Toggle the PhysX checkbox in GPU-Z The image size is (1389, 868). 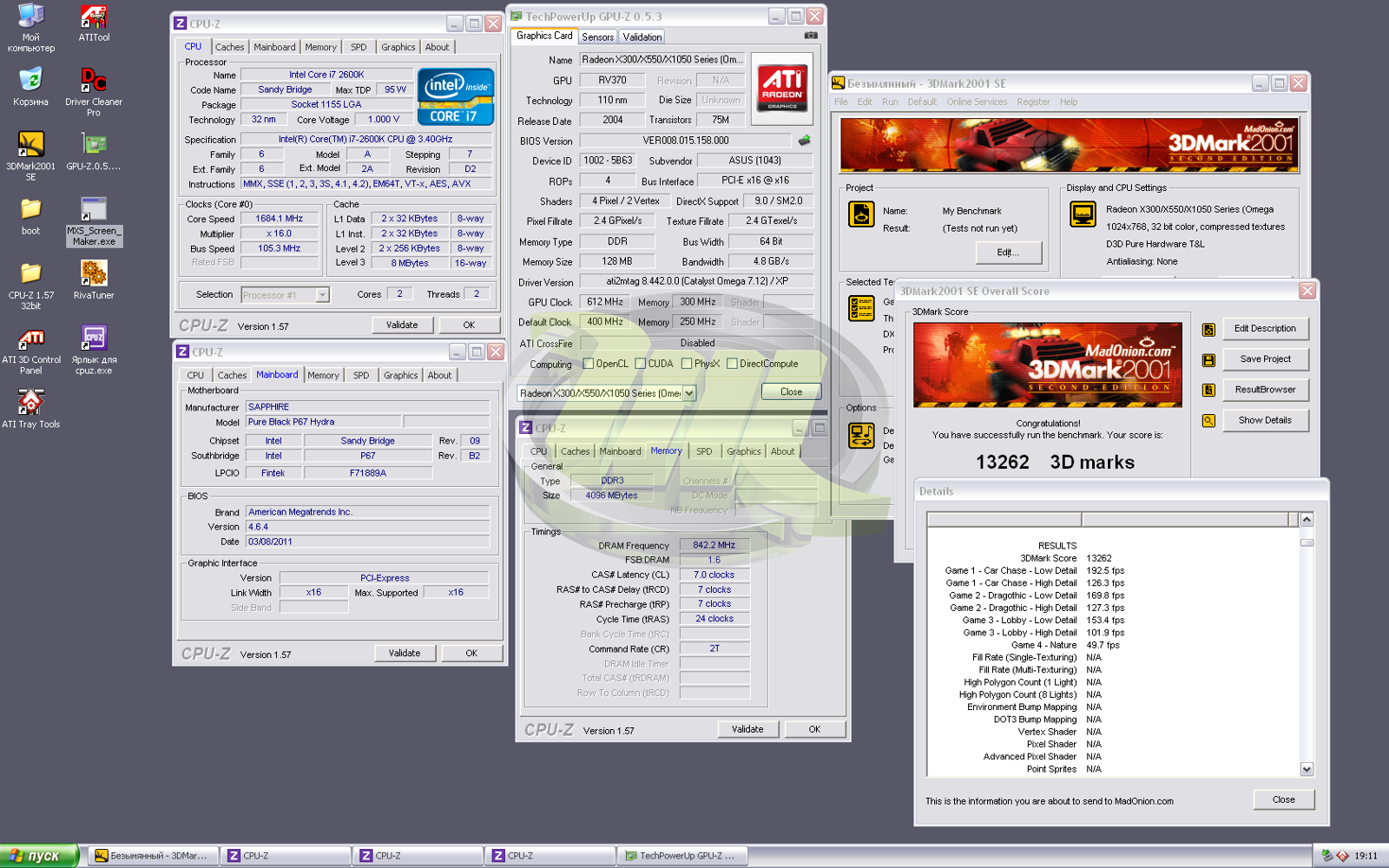click(687, 364)
